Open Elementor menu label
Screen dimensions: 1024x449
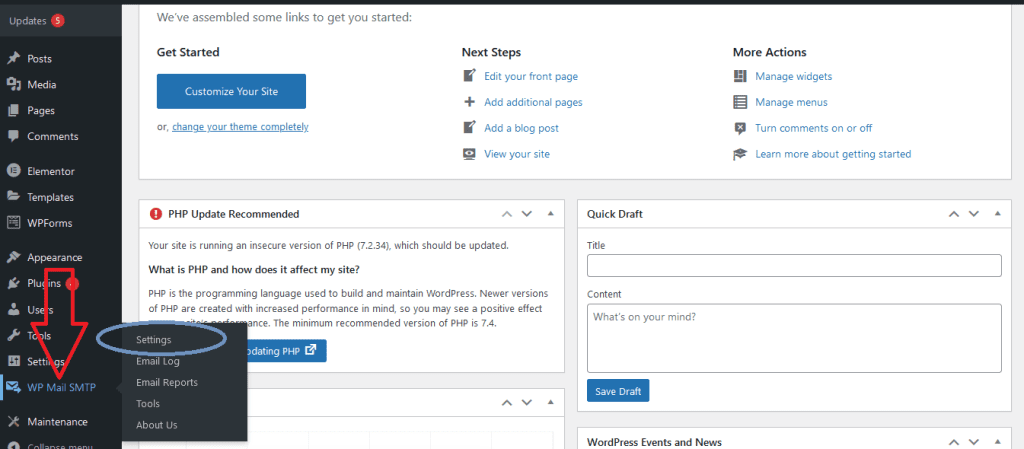pos(51,171)
